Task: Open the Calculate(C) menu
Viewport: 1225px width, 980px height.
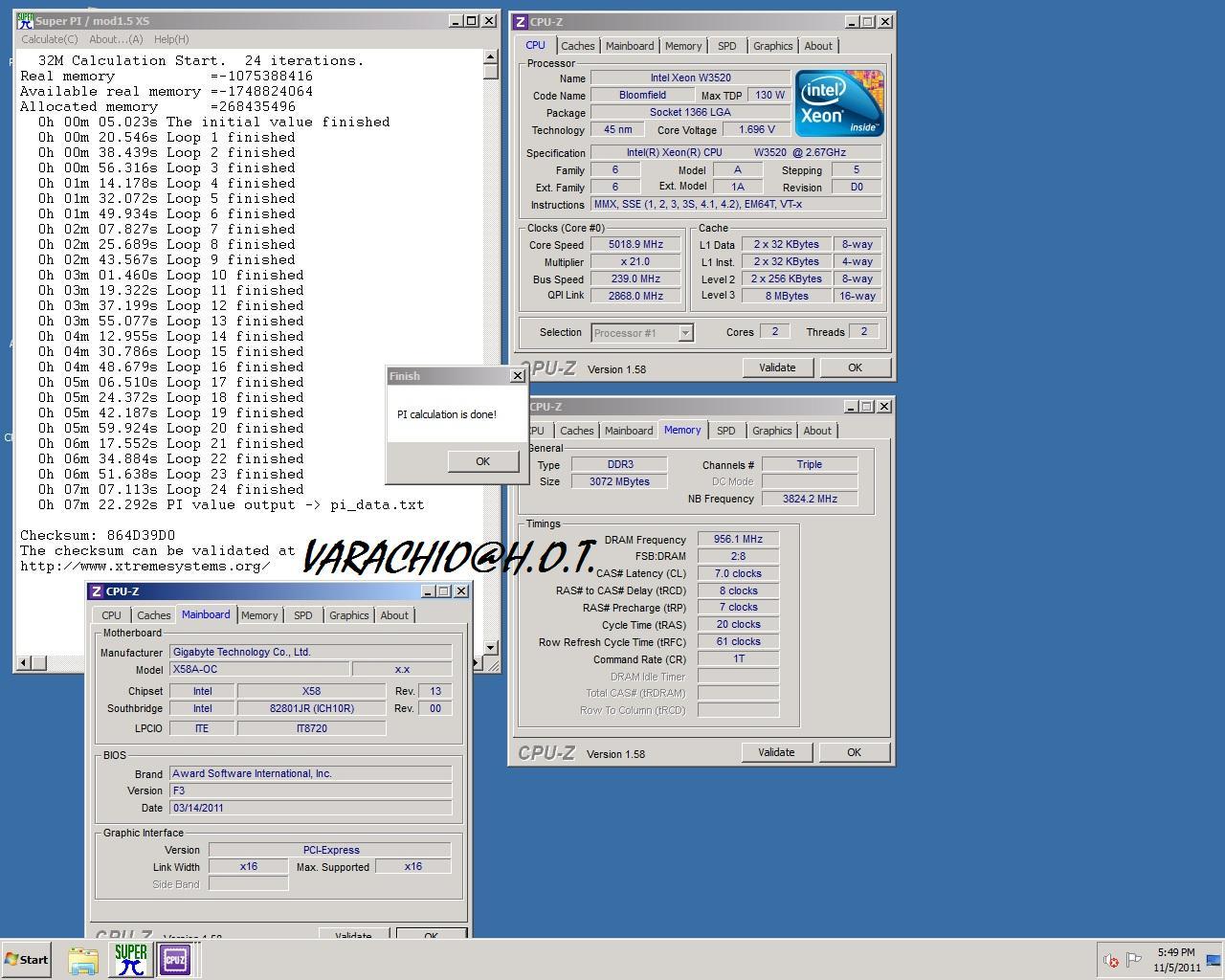Action: coord(50,39)
